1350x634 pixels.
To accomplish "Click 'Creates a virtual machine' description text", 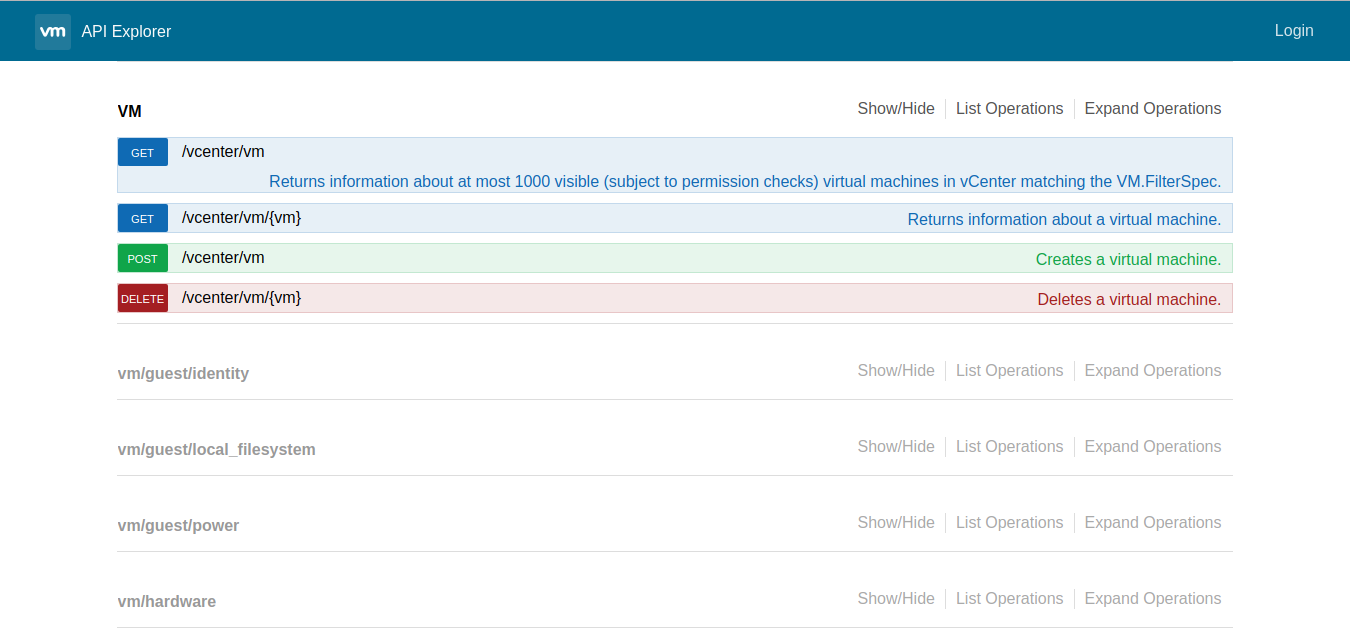I will point(1128,258).
